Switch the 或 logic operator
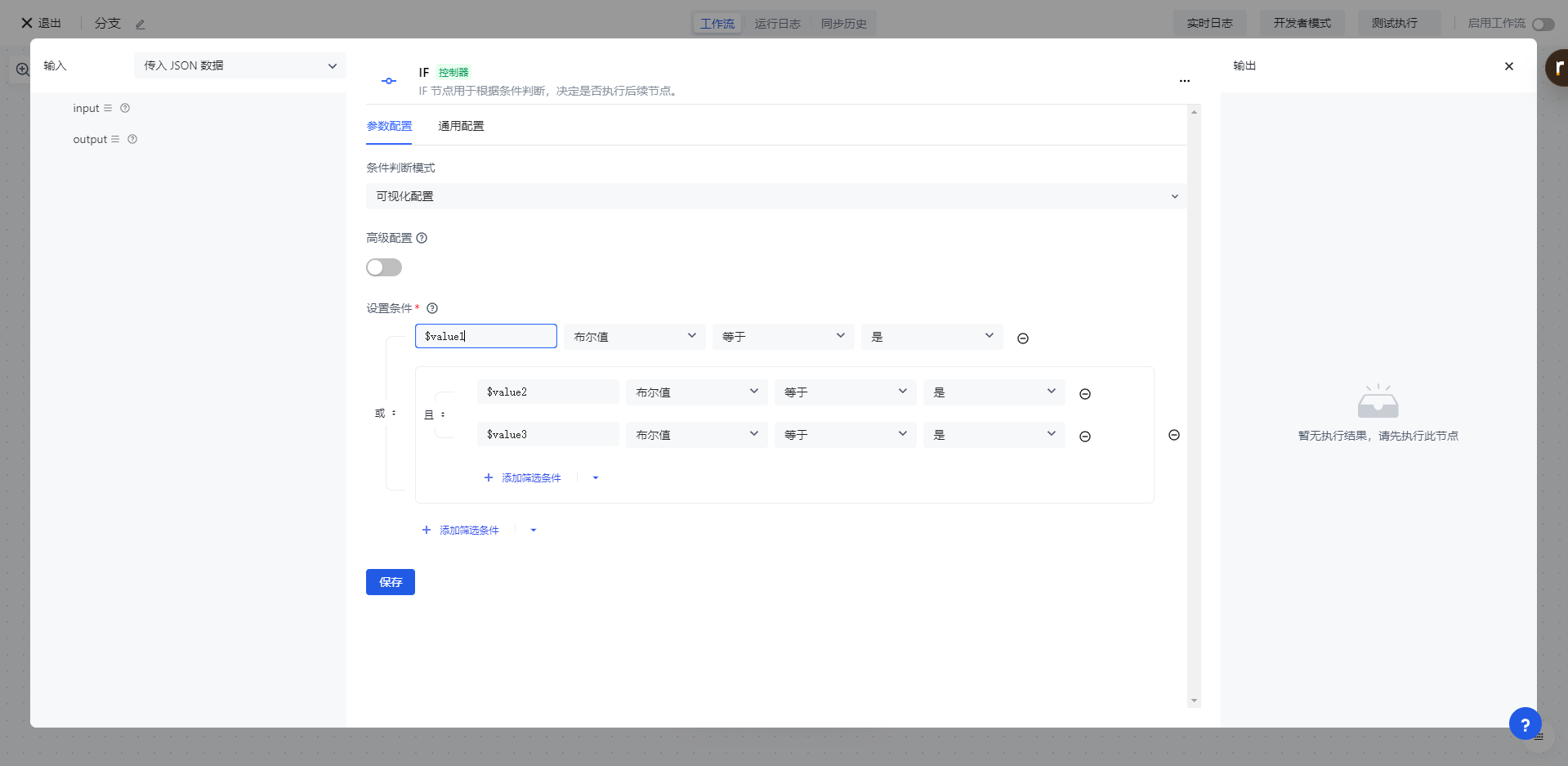Image resolution: width=1568 pixels, height=766 pixels. click(386, 414)
